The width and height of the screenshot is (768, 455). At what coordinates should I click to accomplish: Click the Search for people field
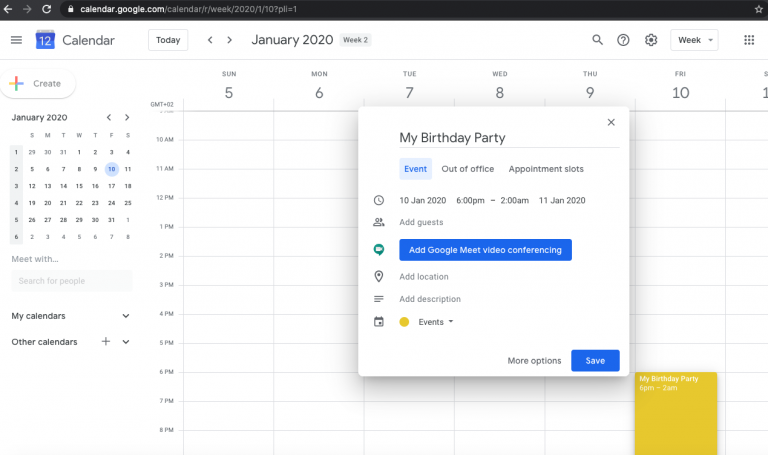coord(71,281)
